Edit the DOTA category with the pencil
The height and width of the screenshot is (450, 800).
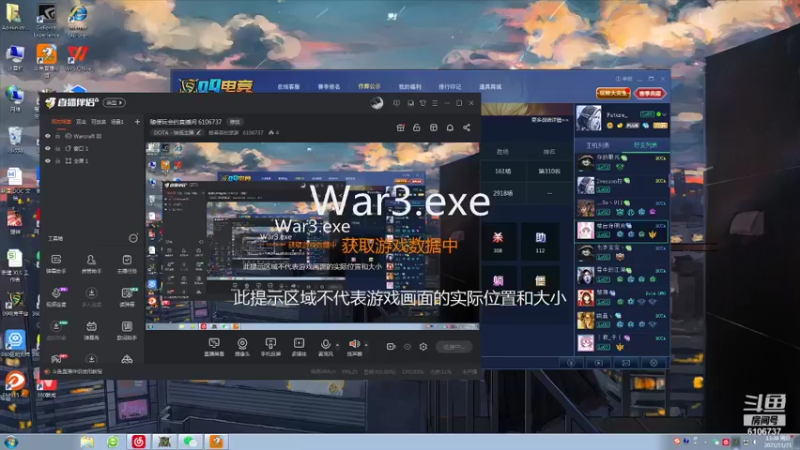point(198,133)
